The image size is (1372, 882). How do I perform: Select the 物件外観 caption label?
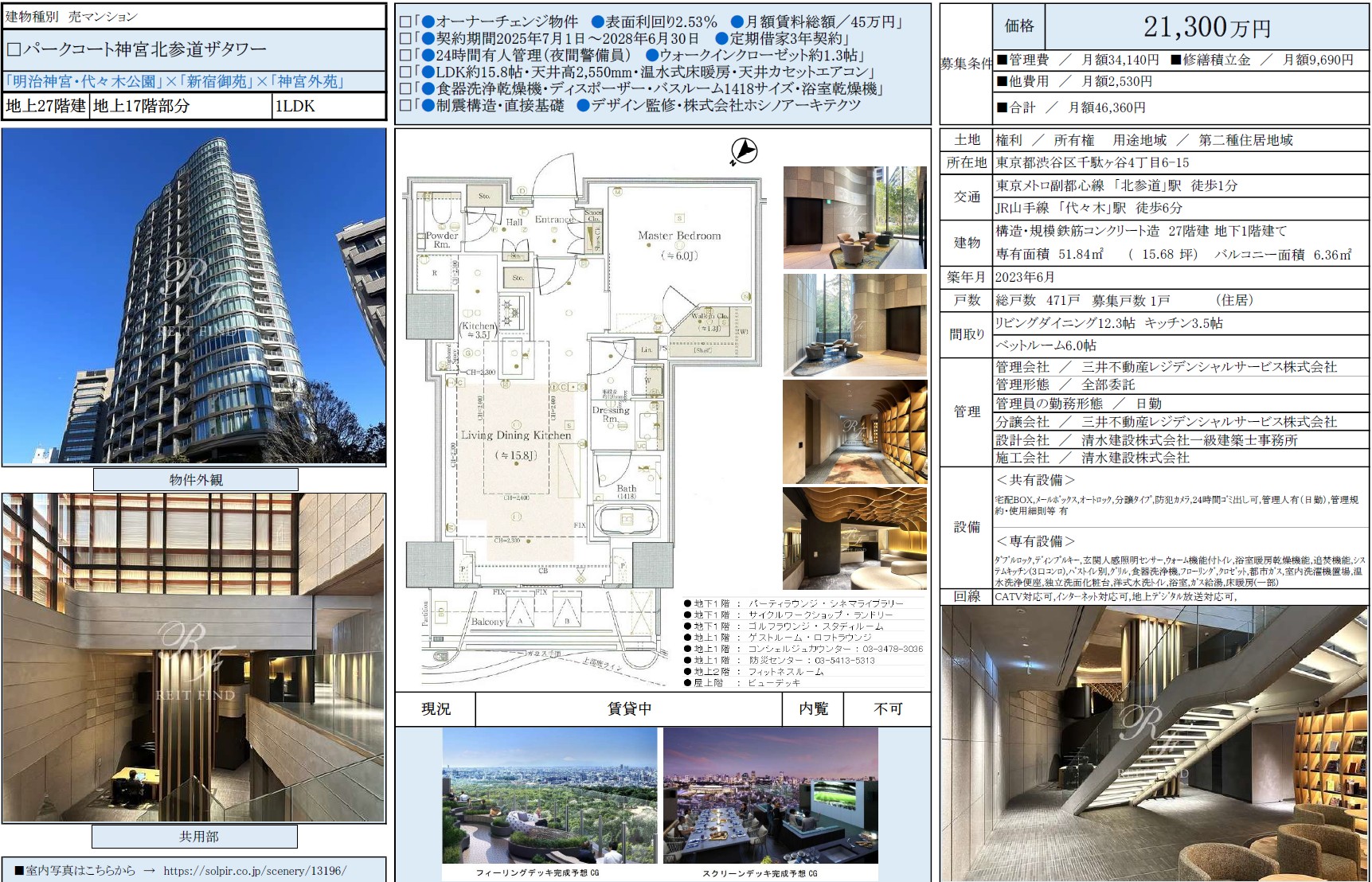(196, 480)
